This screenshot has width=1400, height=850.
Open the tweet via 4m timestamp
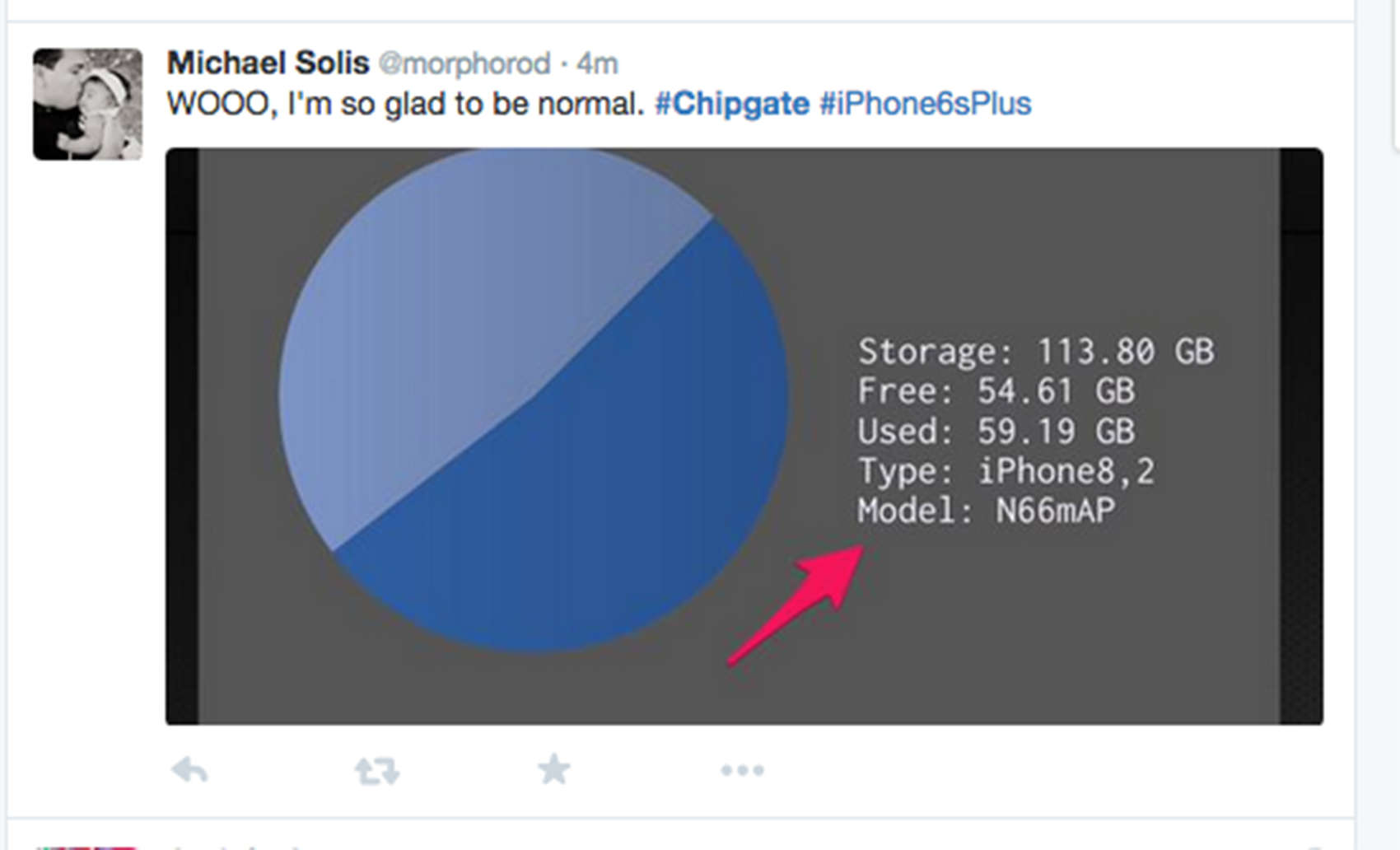[597, 63]
